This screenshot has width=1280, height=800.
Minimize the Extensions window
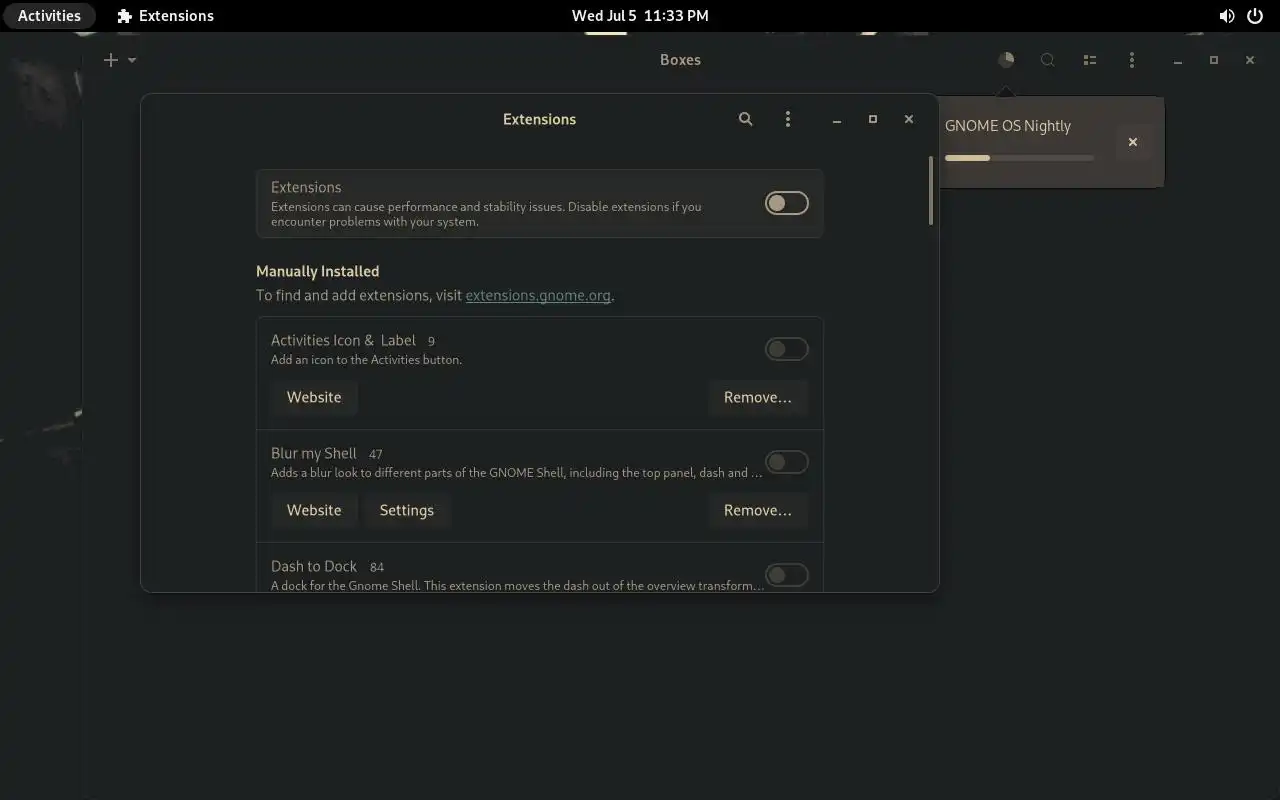[837, 119]
